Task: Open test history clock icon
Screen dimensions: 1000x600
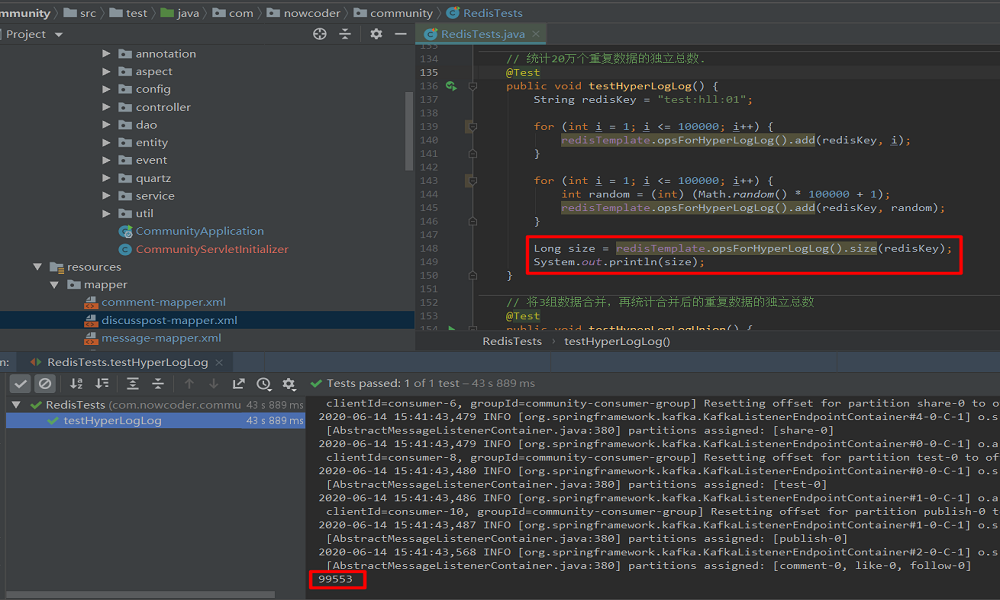Action: 263,383
